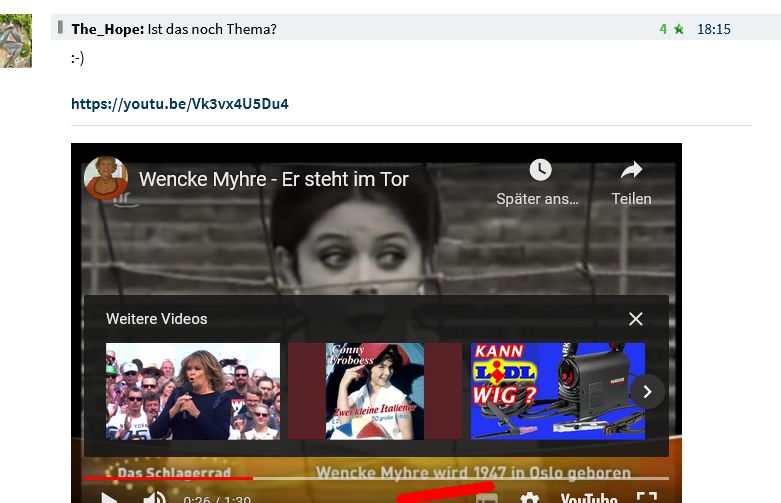Open the Kann Lidl WIG video thumbnail
781x503 pixels.
coord(558,391)
